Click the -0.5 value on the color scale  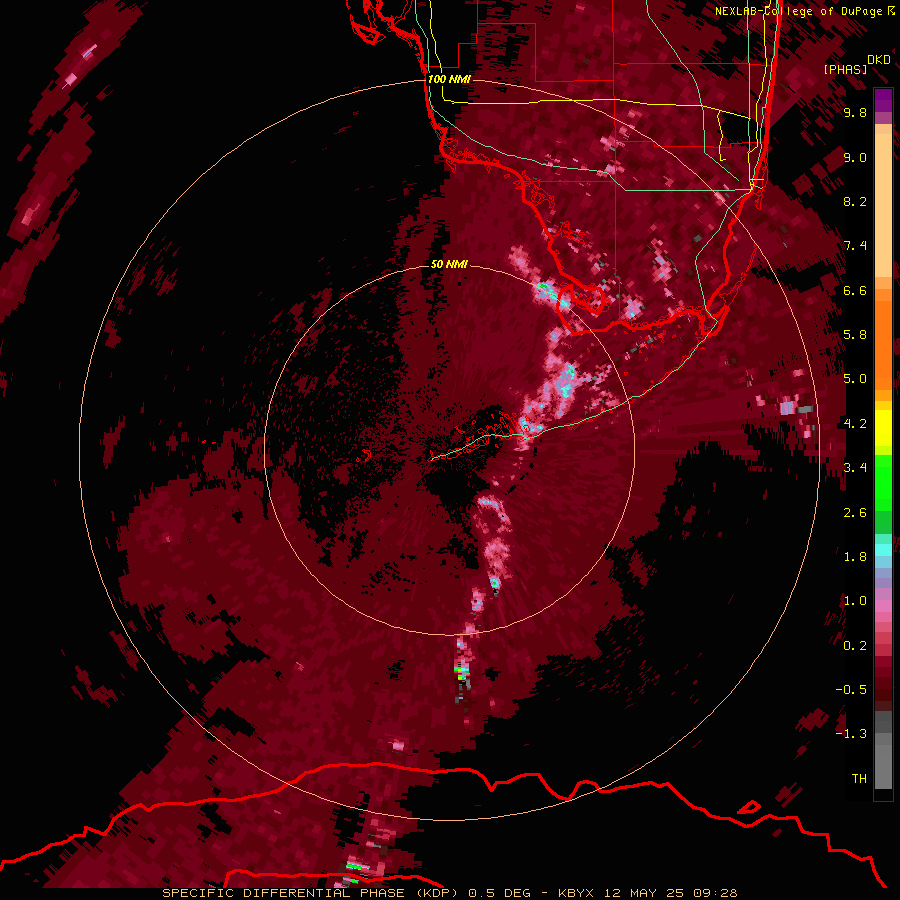click(x=851, y=689)
